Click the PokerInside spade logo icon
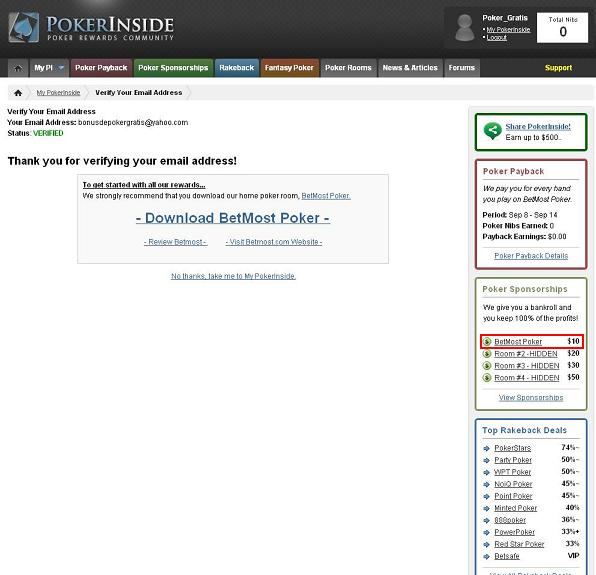This screenshot has width=596, height=575. [x=24, y=27]
